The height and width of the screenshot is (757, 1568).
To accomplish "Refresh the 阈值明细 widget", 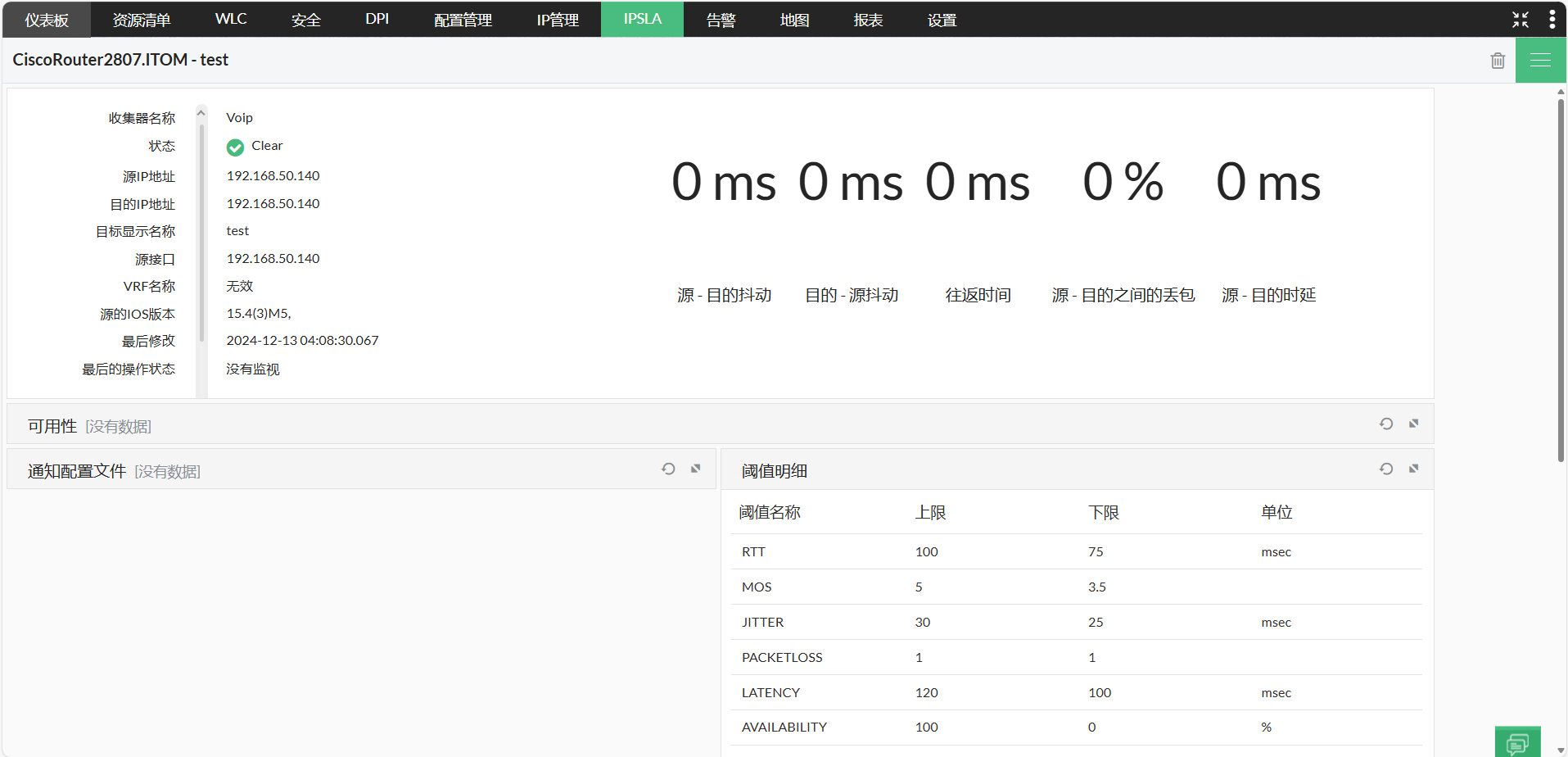I will coord(1386,469).
